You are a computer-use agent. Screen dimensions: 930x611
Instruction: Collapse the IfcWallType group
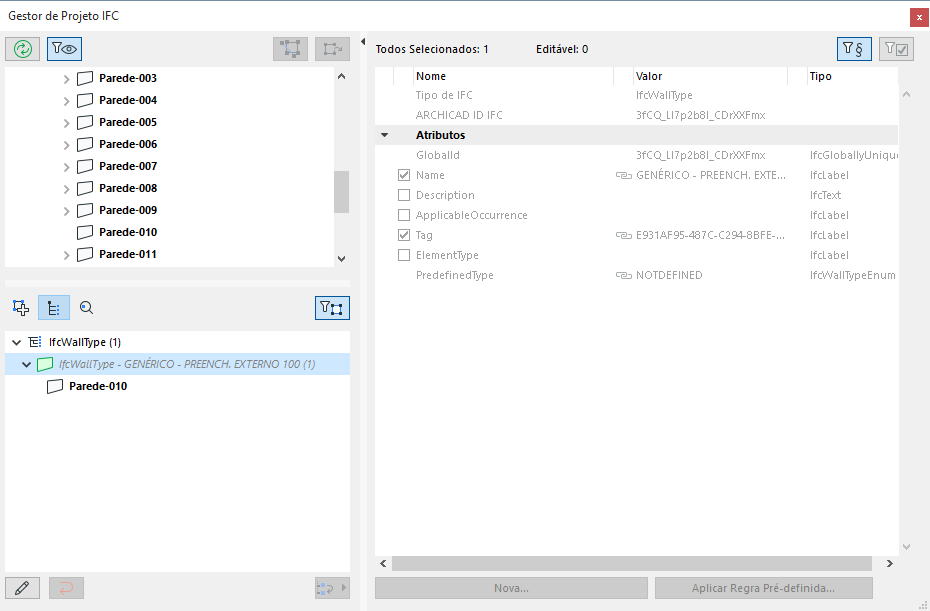16,341
